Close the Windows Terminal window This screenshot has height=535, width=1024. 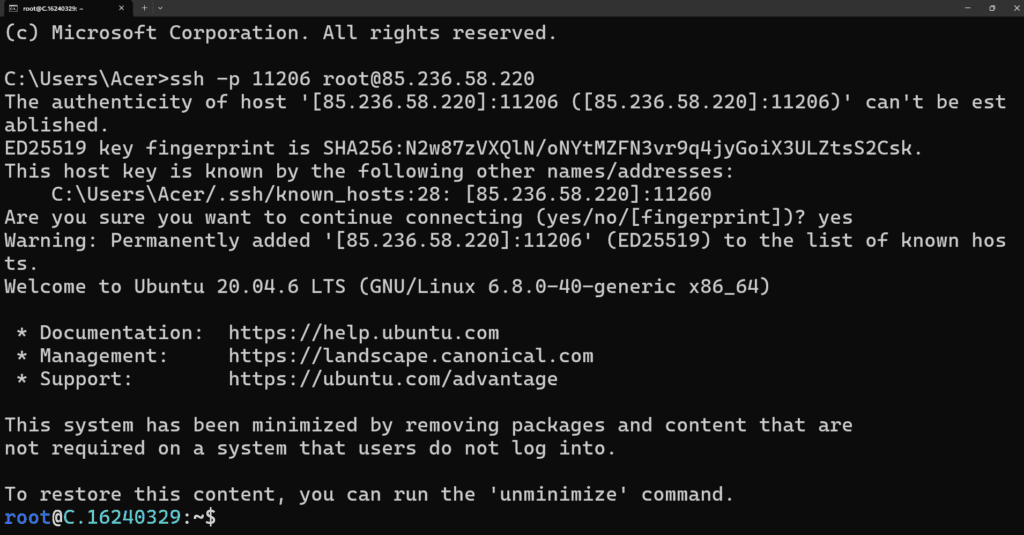pyautogui.click(x=1016, y=8)
